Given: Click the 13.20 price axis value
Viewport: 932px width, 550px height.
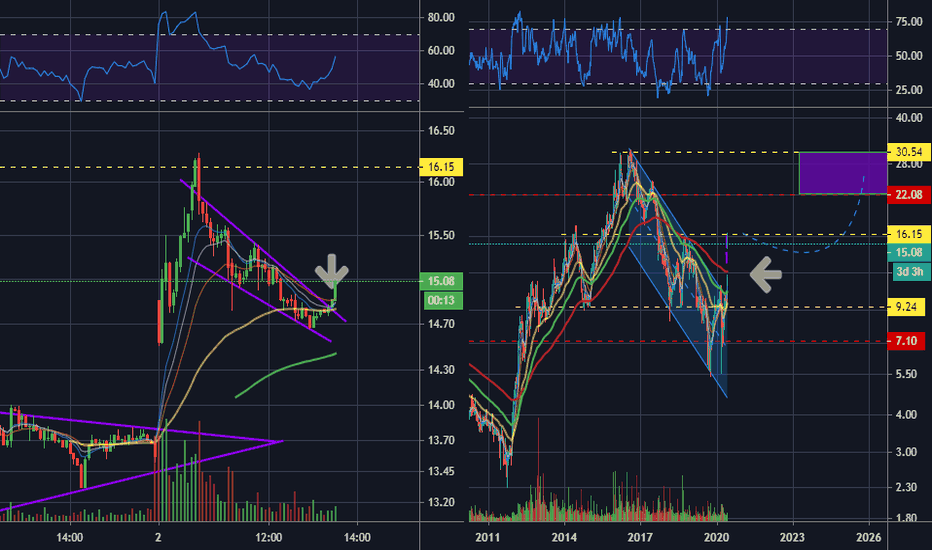Looking at the screenshot, I should click(x=441, y=502).
